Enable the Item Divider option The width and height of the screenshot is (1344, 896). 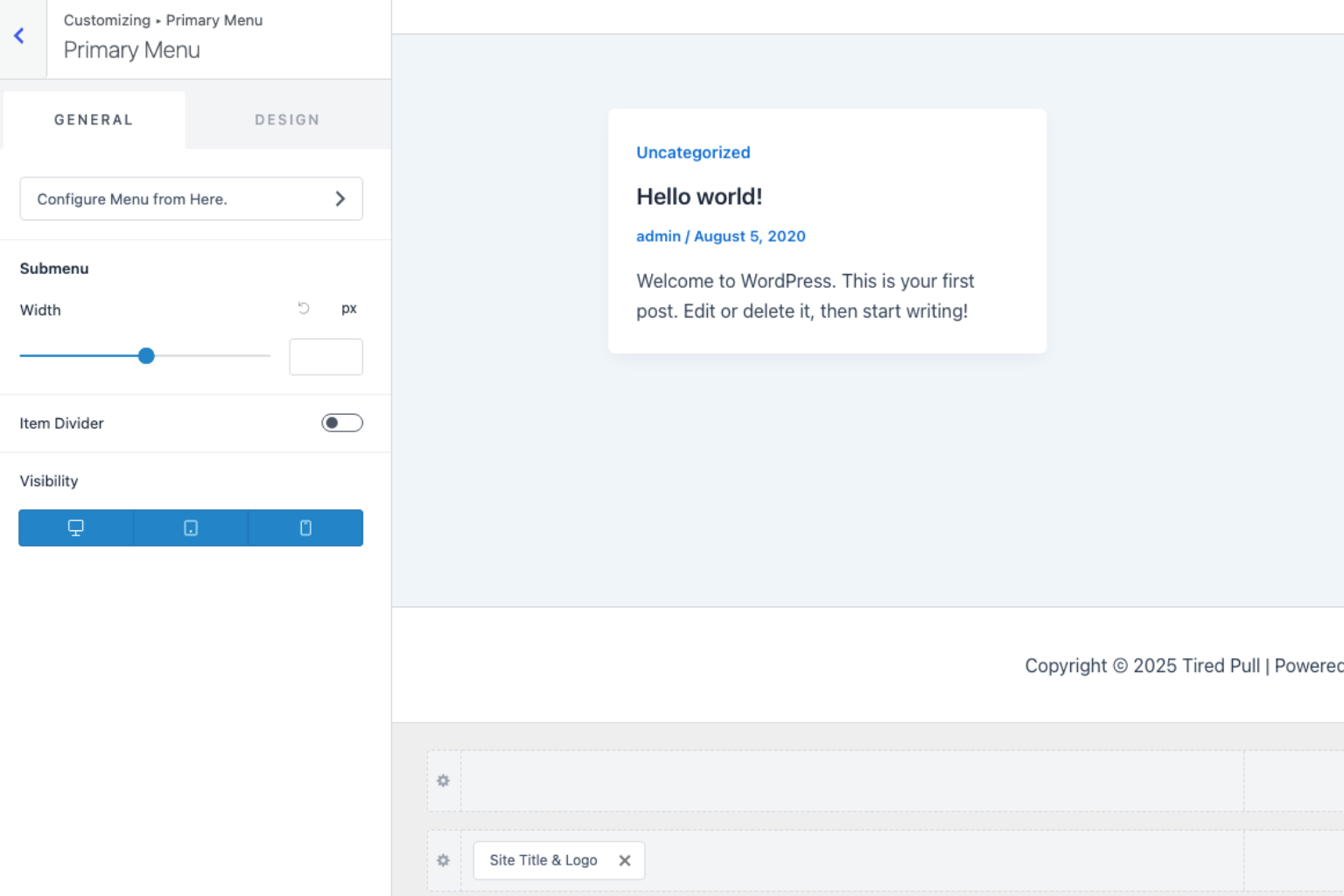(x=341, y=422)
